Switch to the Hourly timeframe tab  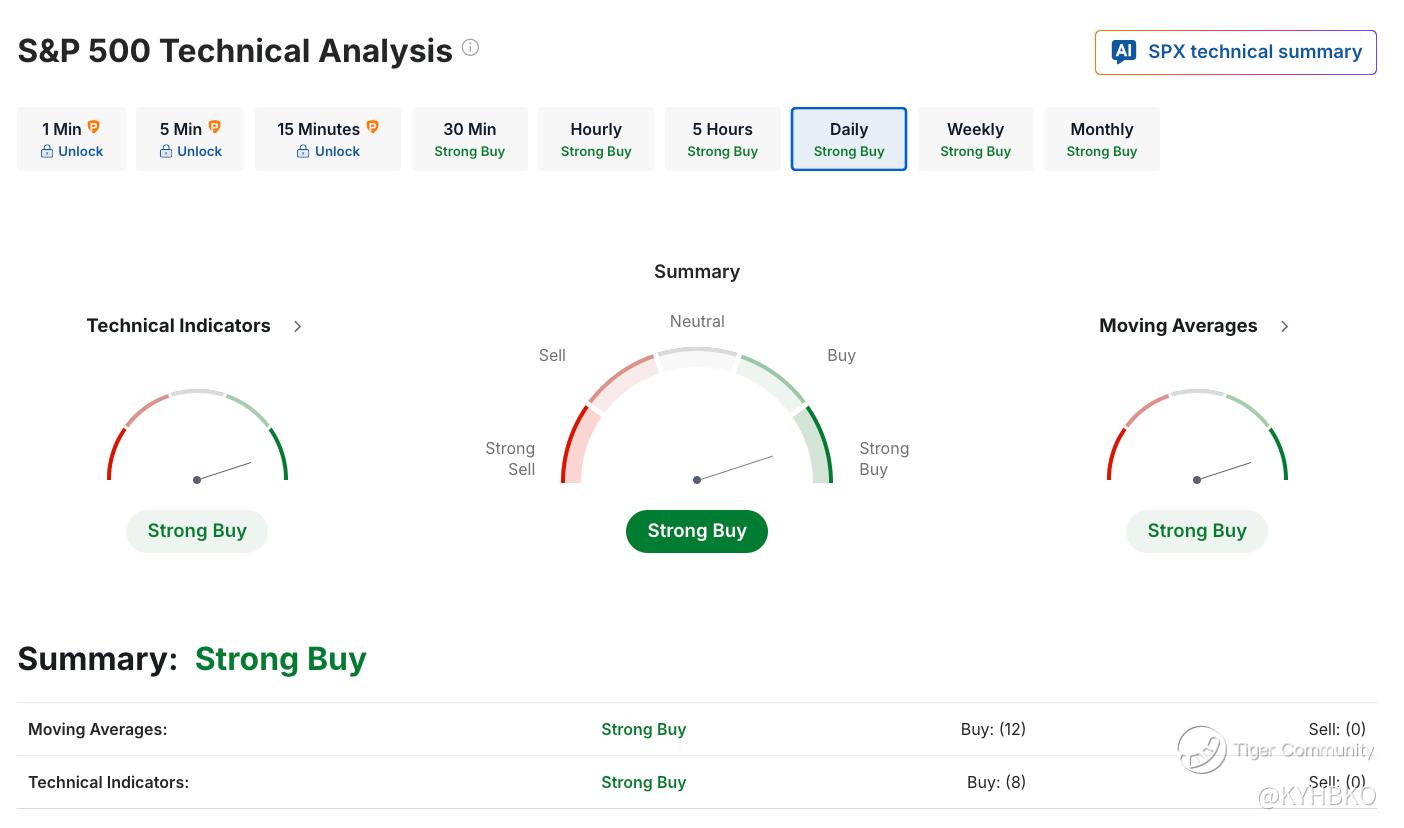[x=596, y=139]
